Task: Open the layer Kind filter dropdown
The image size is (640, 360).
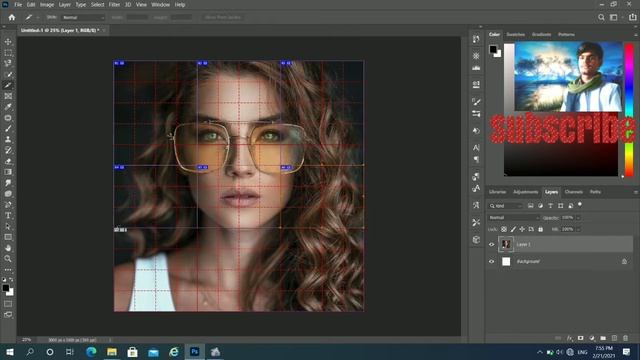Action: point(505,206)
